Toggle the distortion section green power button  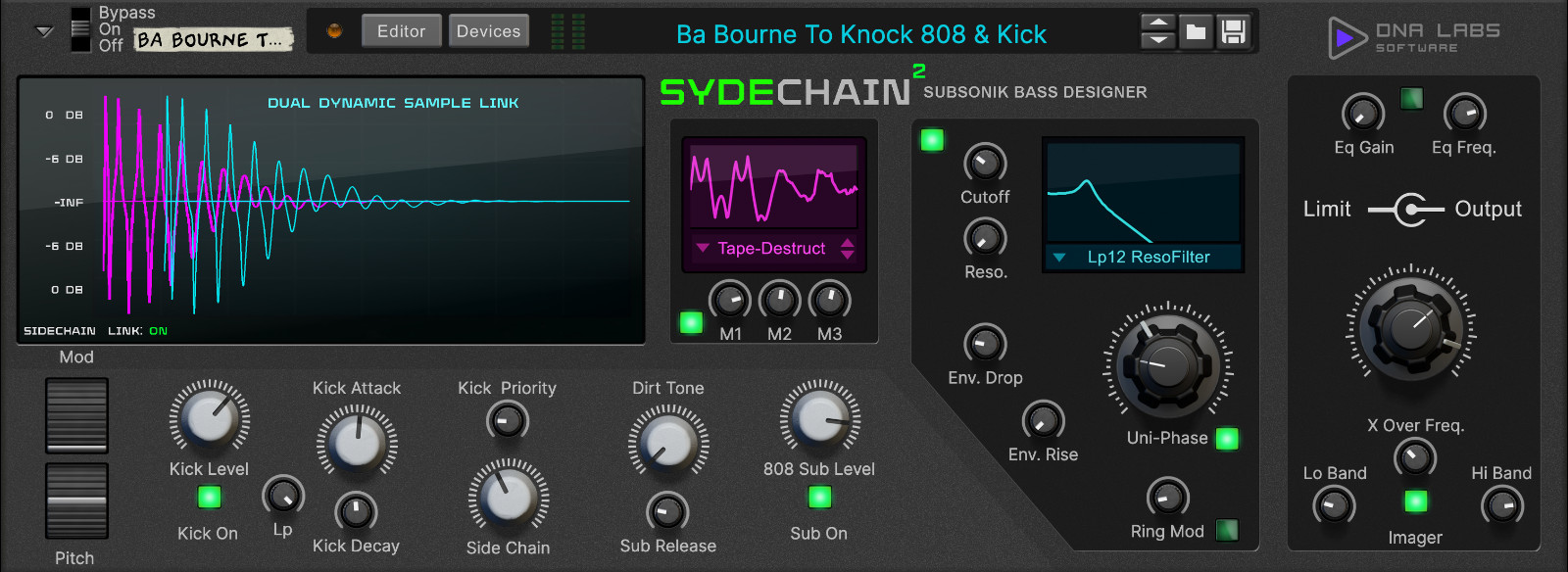point(691,322)
